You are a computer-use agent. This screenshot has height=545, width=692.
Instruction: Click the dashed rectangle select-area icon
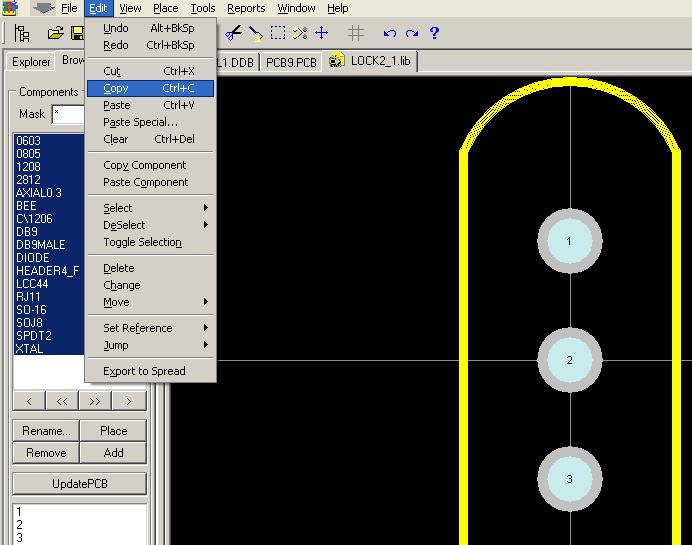pos(278,33)
